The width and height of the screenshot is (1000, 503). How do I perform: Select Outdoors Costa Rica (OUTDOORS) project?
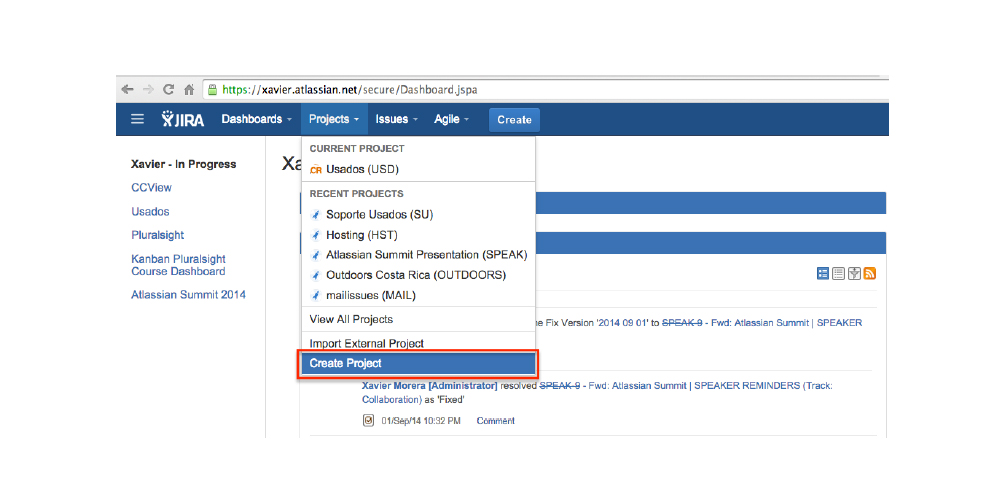point(418,275)
